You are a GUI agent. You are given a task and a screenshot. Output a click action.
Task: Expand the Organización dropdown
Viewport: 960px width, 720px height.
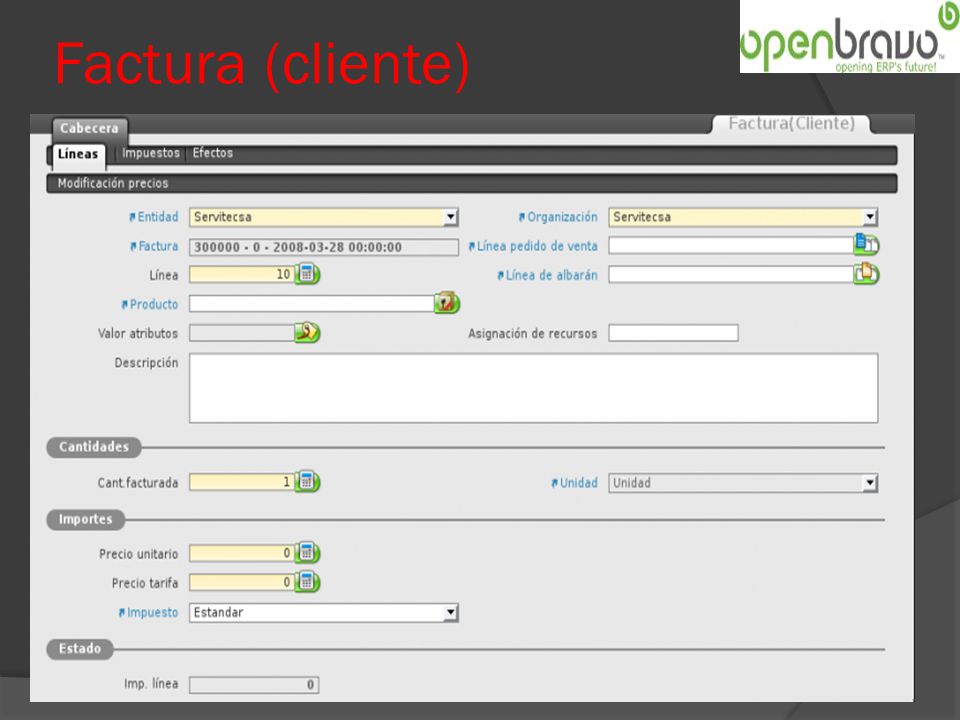(x=870, y=217)
